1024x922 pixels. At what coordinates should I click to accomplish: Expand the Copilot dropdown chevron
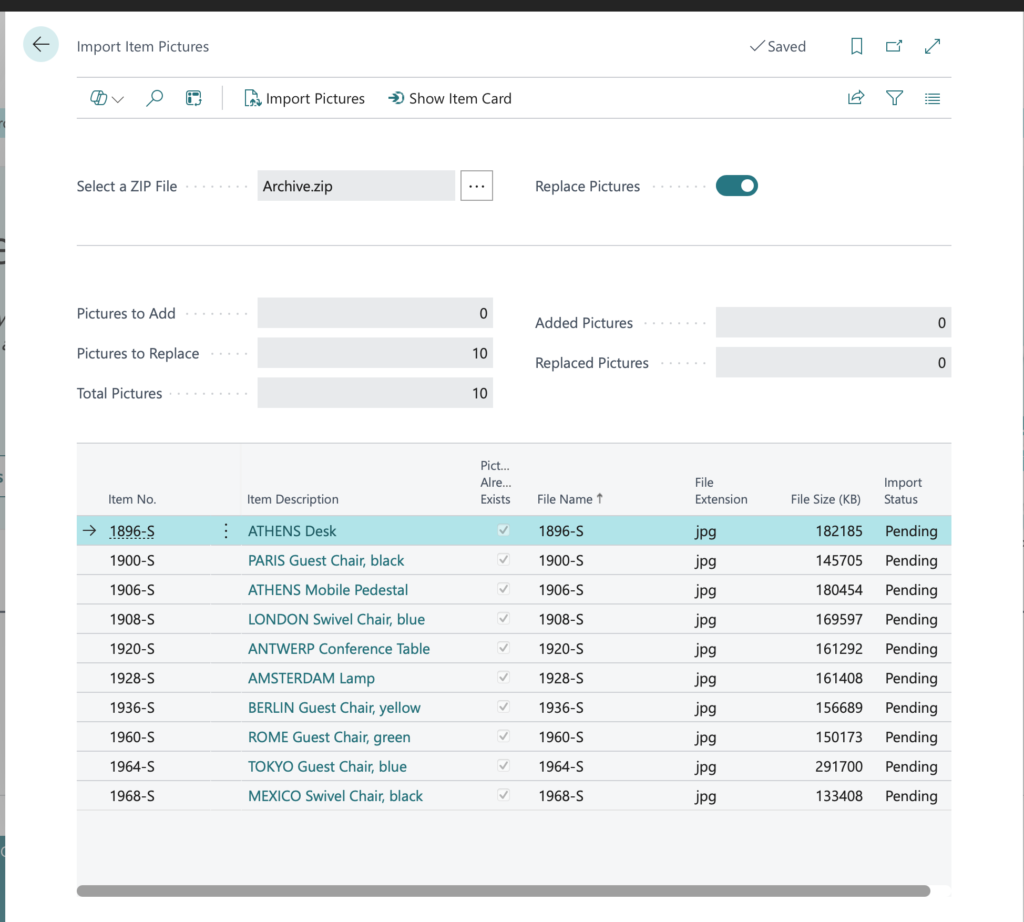[x=118, y=100]
